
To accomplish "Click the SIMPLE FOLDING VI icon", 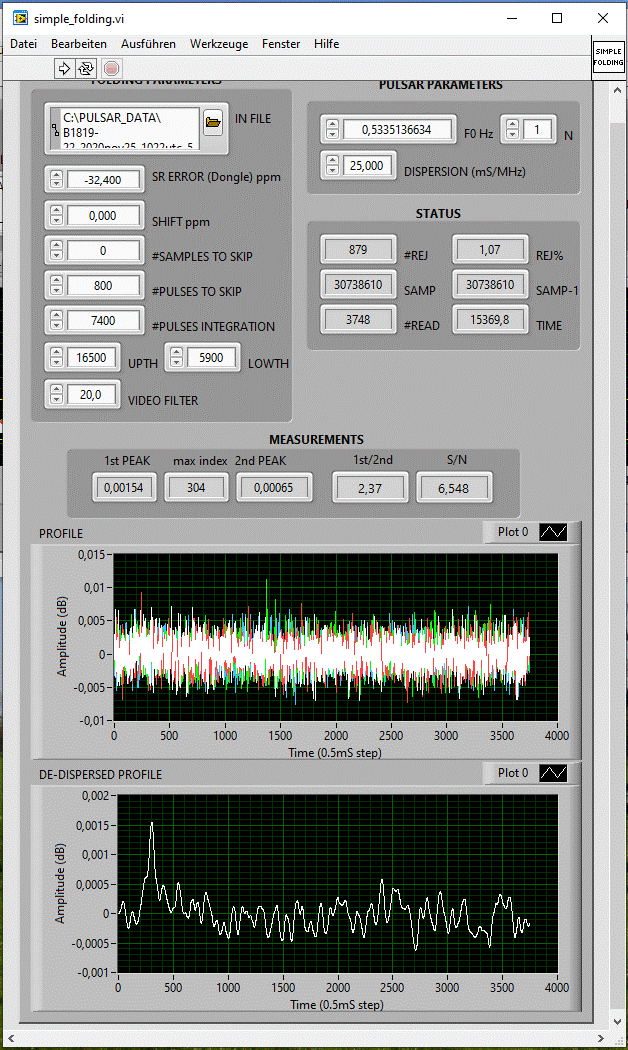I will (x=608, y=57).
